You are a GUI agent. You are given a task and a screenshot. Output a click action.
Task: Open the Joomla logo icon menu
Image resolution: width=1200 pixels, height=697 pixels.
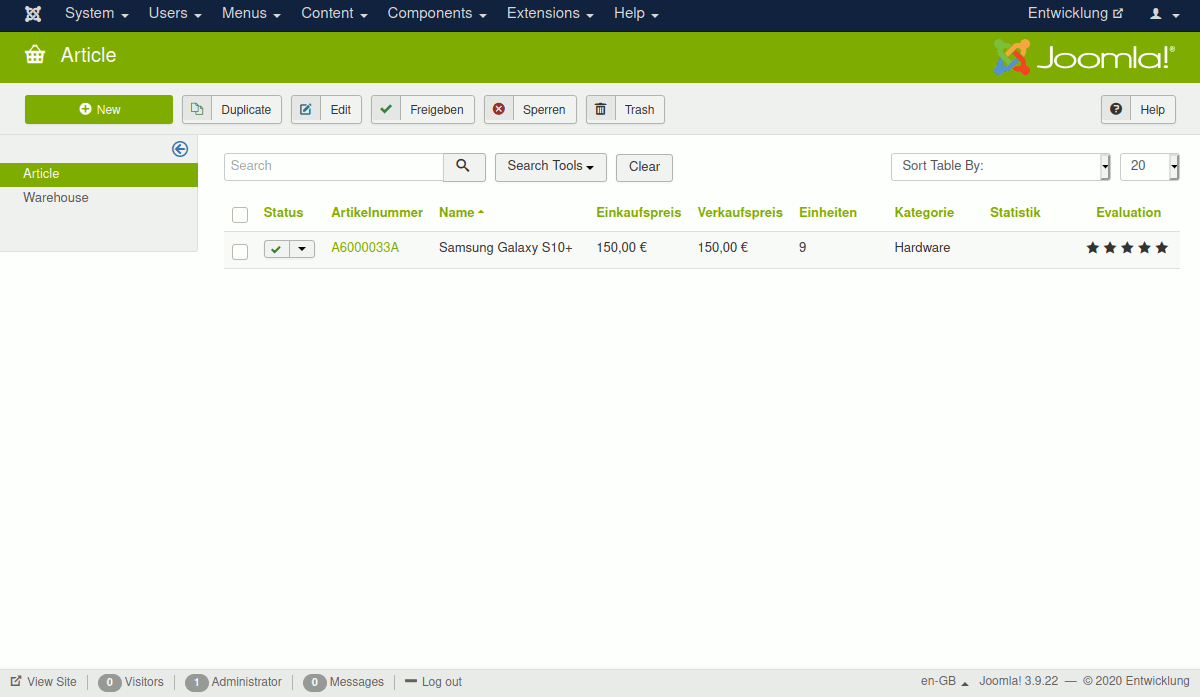[x=33, y=14]
